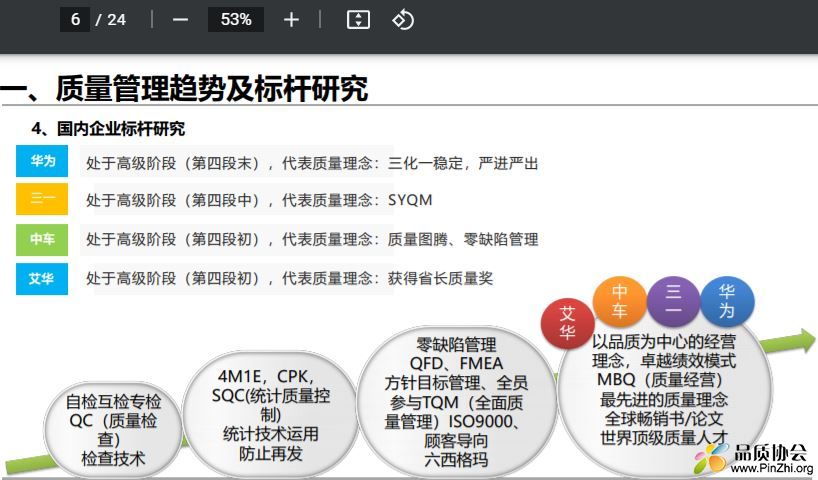Click the text line ending 质量图腾、零缺陷管理
The height and width of the screenshot is (480, 818).
[x=312, y=239]
